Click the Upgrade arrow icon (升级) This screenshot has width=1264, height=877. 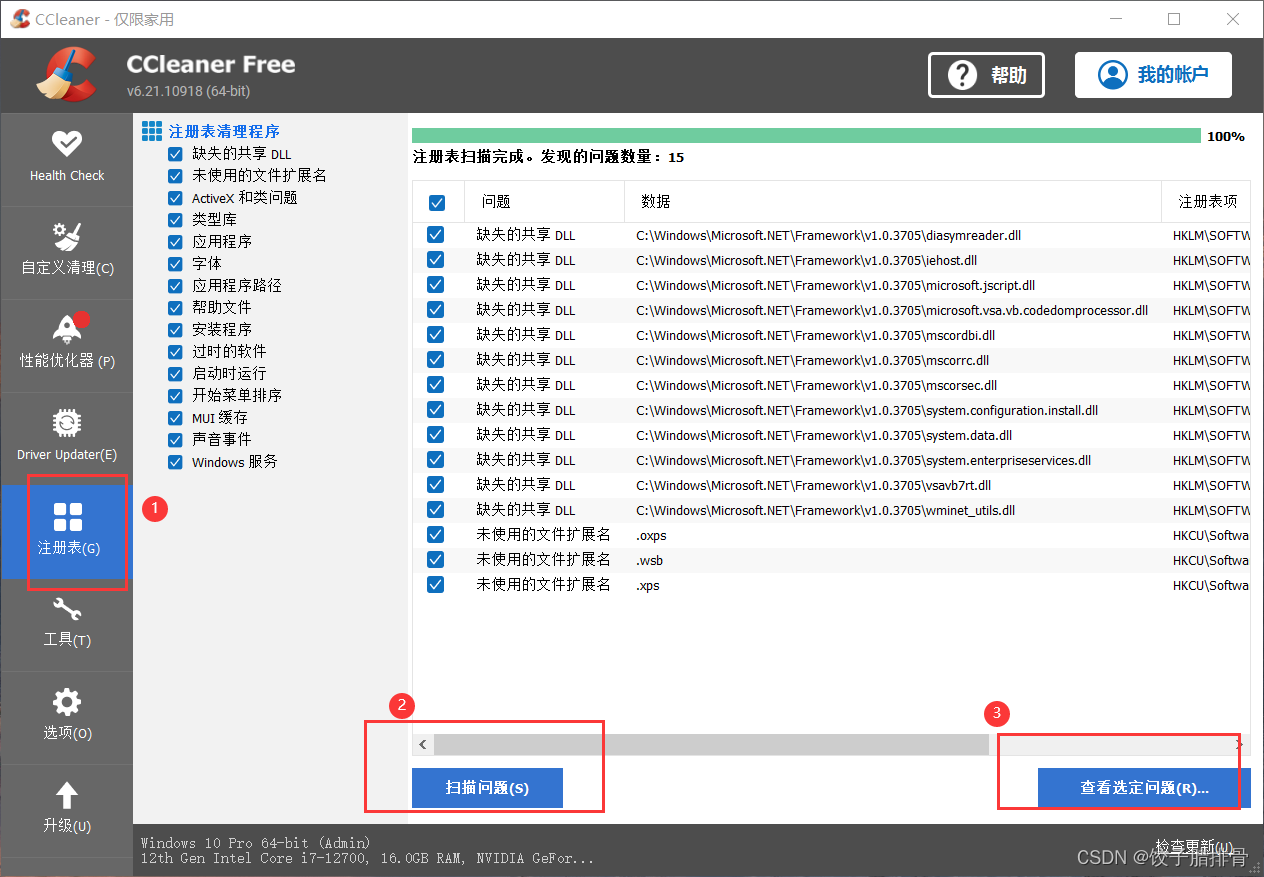[67, 796]
